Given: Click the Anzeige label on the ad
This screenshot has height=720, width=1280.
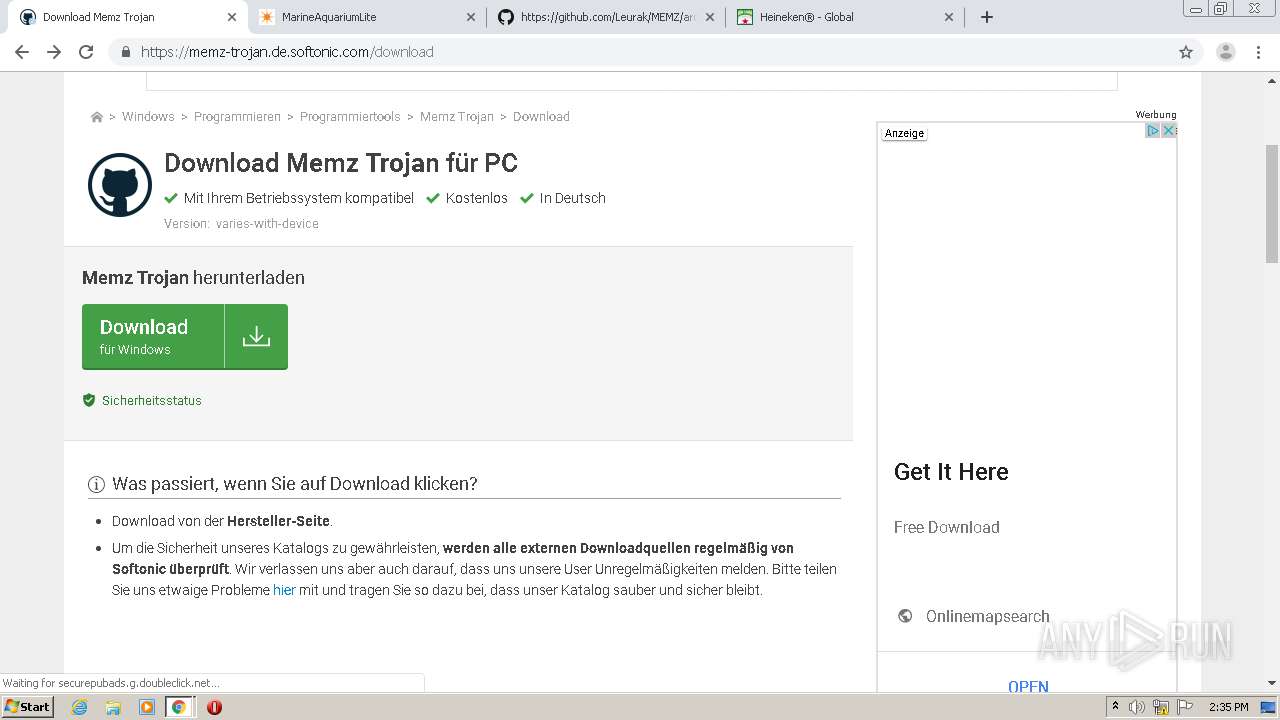Looking at the screenshot, I should coord(905,133).
